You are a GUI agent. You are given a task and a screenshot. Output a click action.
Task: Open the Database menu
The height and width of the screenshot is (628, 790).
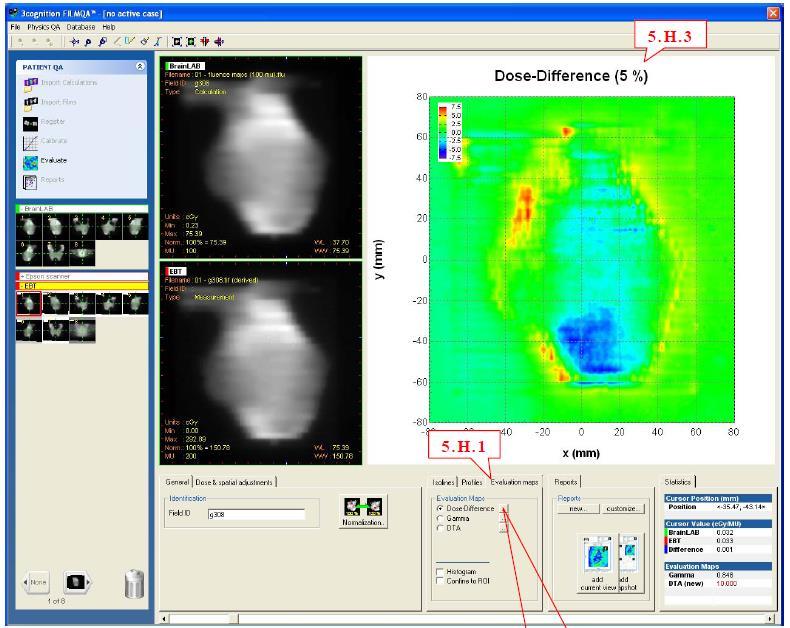pyautogui.click(x=81, y=27)
